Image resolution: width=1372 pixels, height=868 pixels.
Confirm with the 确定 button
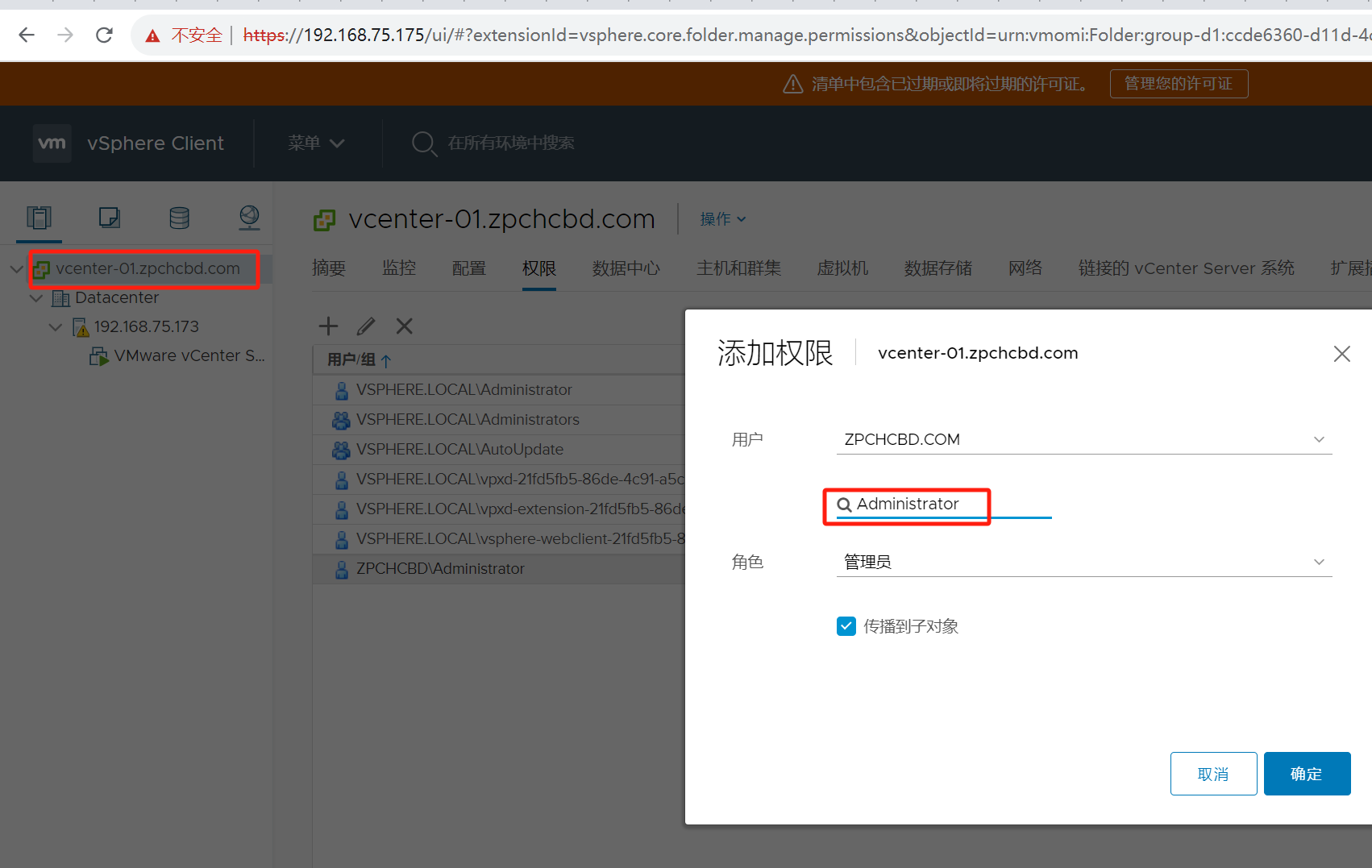(1307, 774)
